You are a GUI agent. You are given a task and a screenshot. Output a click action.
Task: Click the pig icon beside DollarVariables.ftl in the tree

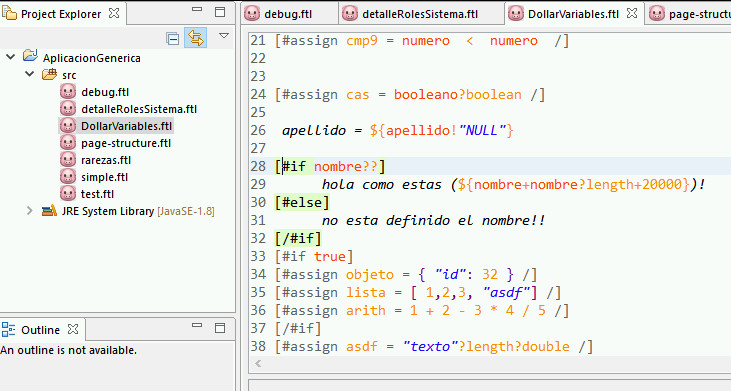click(68, 125)
